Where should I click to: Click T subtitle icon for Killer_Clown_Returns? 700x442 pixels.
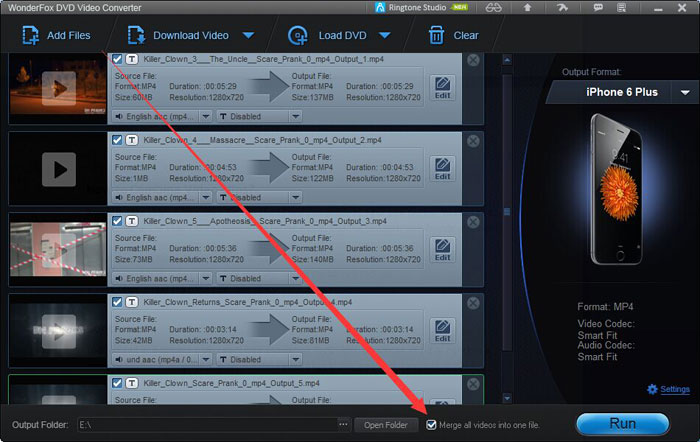pos(132,302)
